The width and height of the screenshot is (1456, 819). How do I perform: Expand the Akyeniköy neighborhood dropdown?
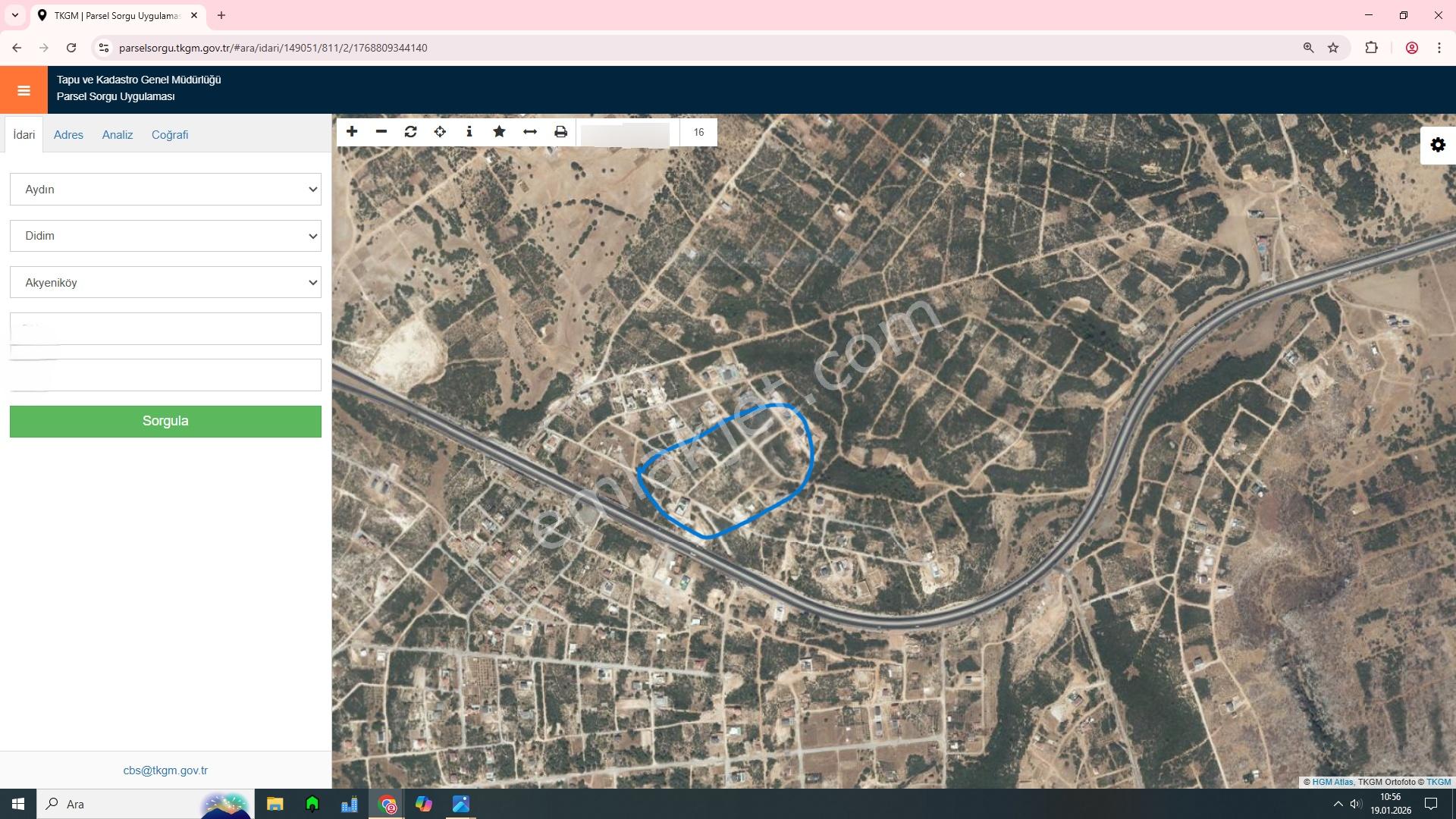[165, 283]
